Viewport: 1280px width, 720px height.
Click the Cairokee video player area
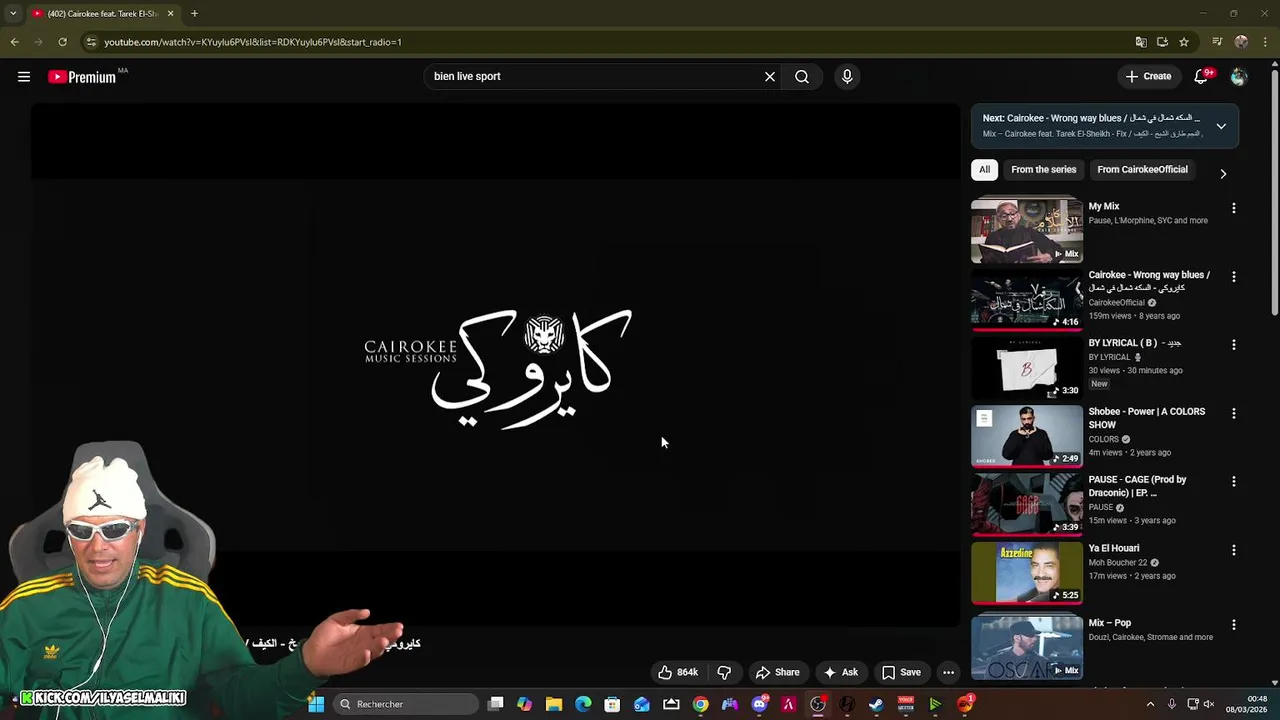tap(495, 365)
